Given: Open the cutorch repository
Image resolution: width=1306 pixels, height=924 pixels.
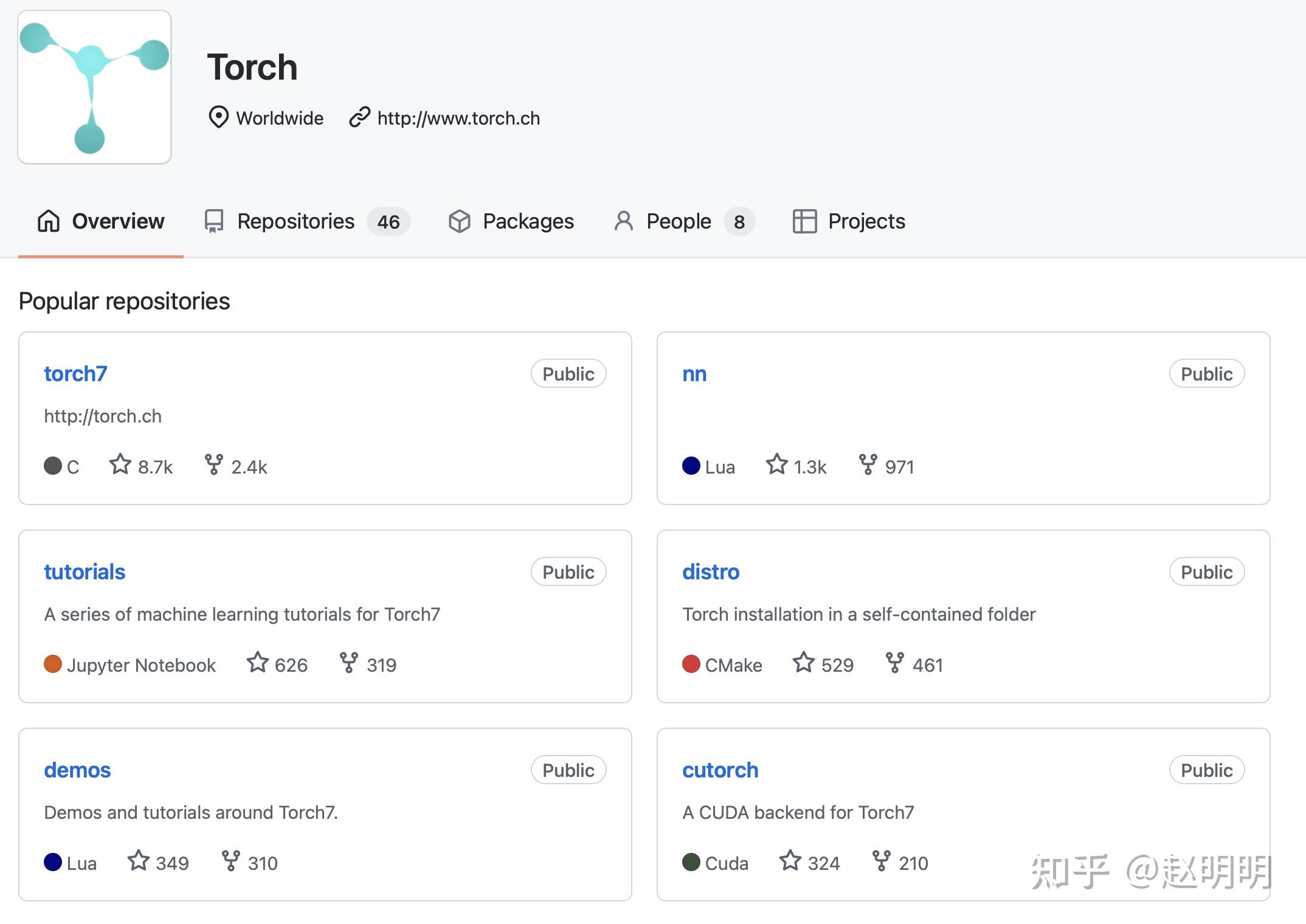Looking at the screenshot, I should (720, 770).
